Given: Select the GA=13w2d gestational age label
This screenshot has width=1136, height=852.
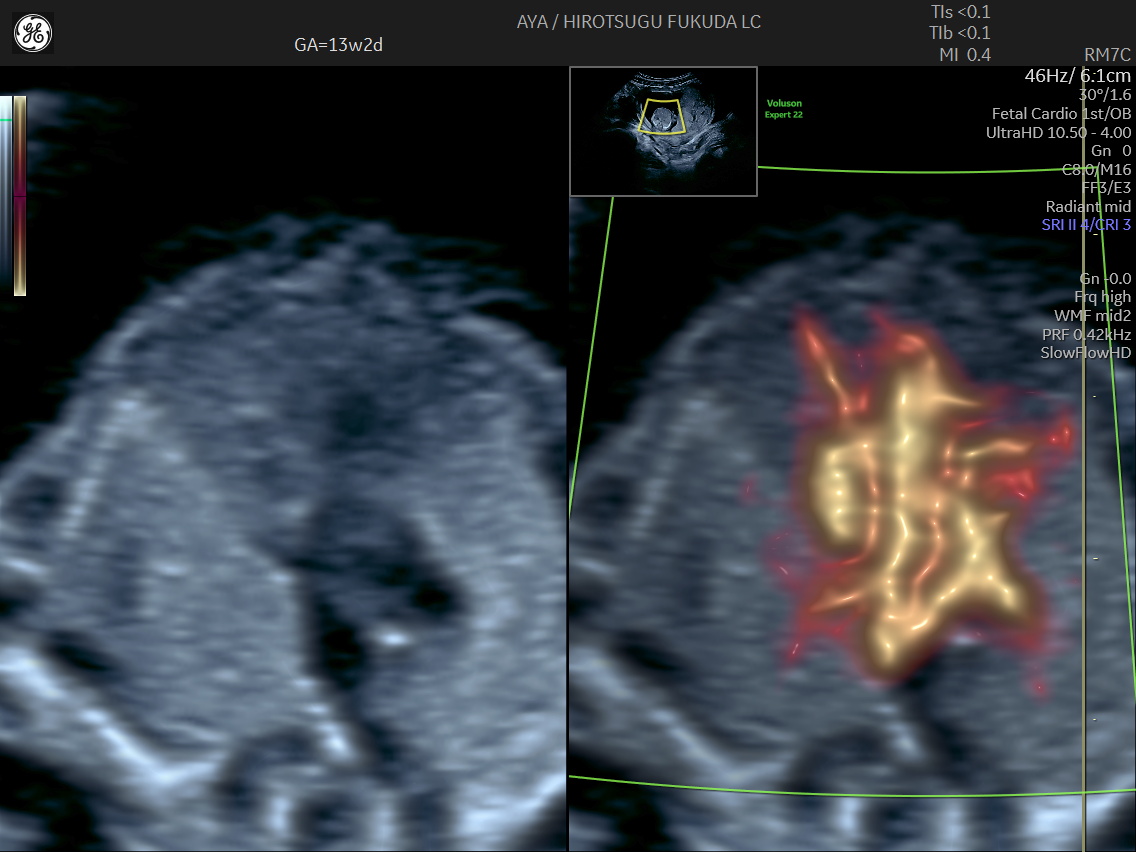Looking at the screenshot, I should click(x=341, y=45).
